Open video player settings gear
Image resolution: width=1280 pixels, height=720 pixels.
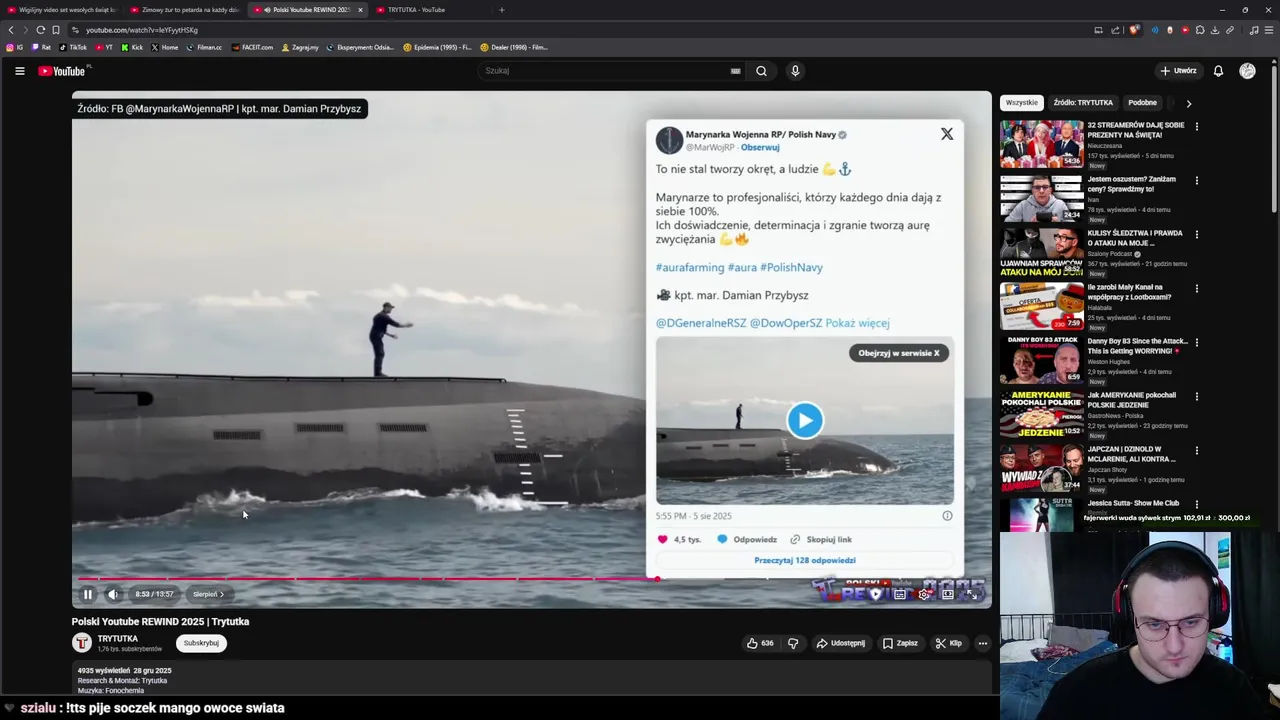[924, 594]
